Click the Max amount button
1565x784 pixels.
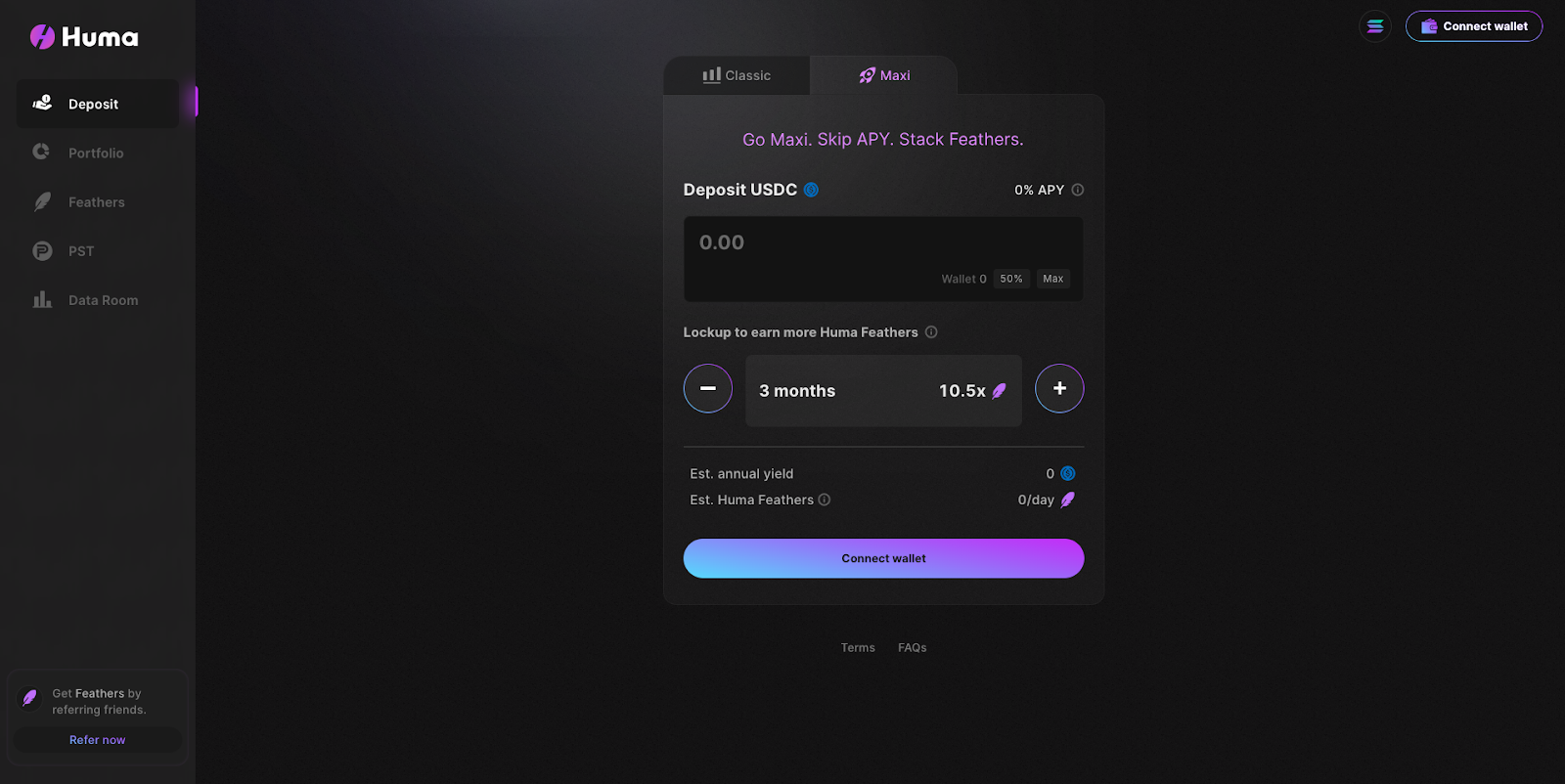tap(1052, 279)
